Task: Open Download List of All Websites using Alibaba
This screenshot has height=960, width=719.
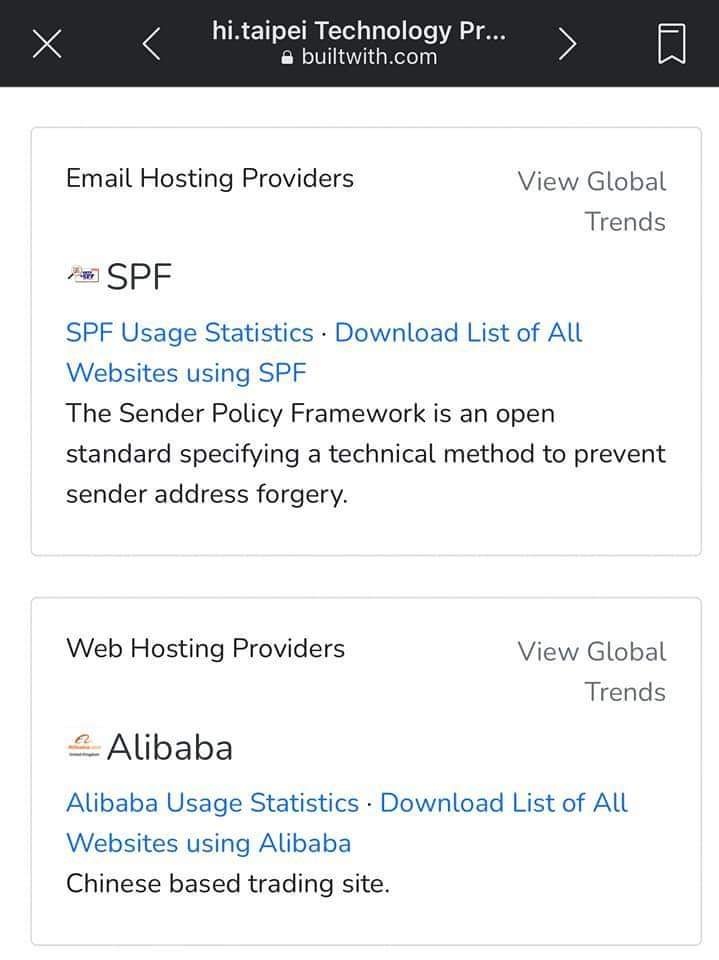Action: tap(347, 823)
